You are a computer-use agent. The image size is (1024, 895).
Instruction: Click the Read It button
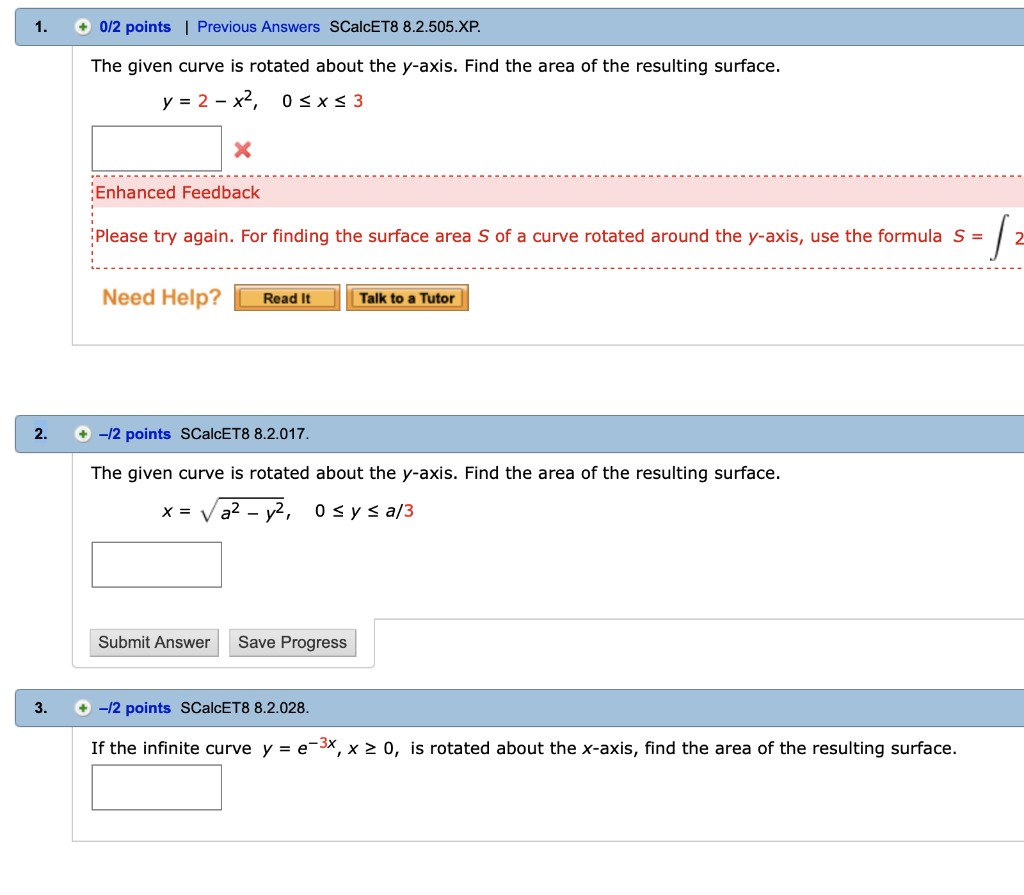pyautogui.click(x=286, y=297)
